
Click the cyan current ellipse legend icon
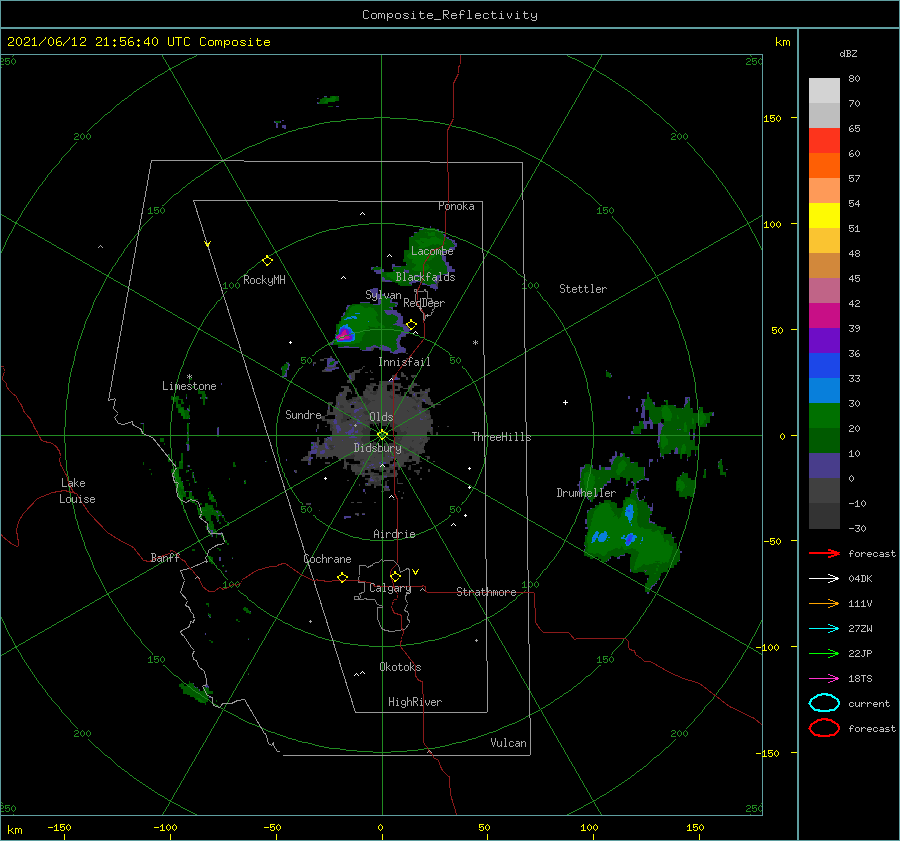(x=824, y=703)
